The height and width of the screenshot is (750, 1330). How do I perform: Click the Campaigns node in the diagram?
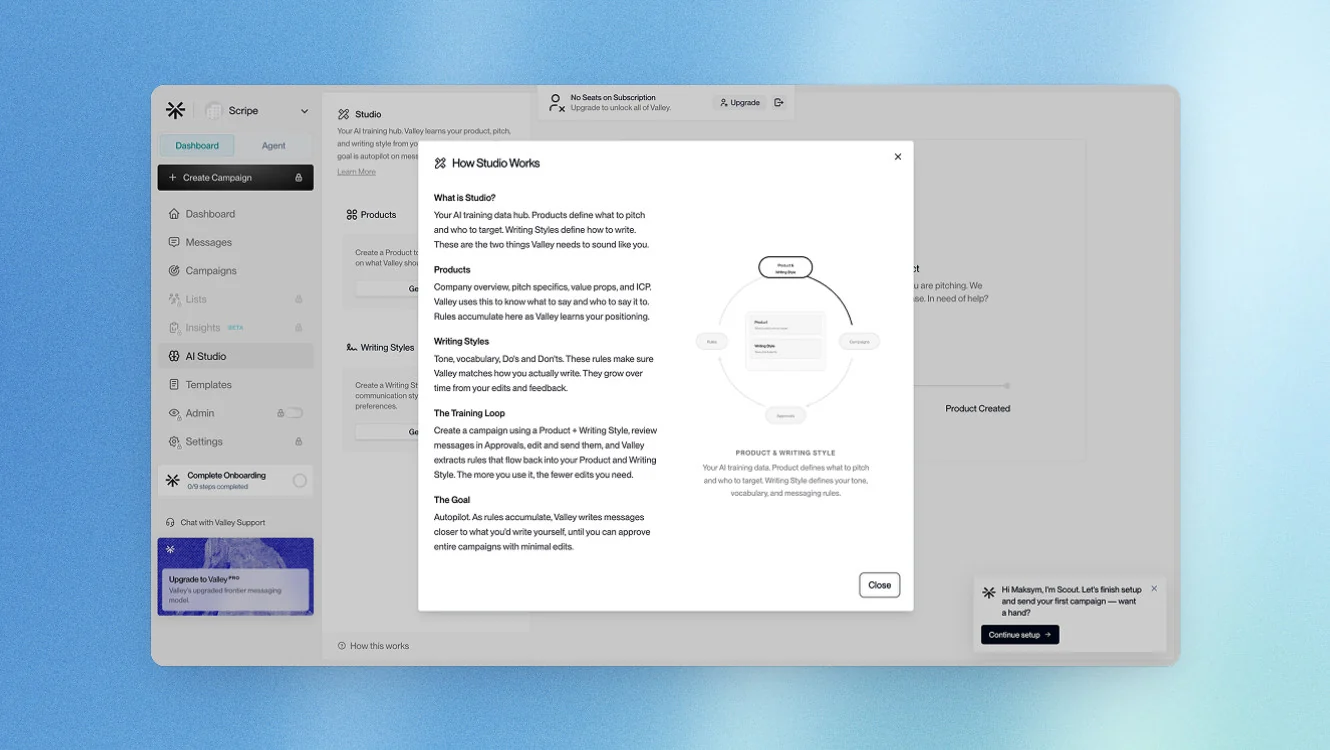pyautogui.click(x=859, y=342)
